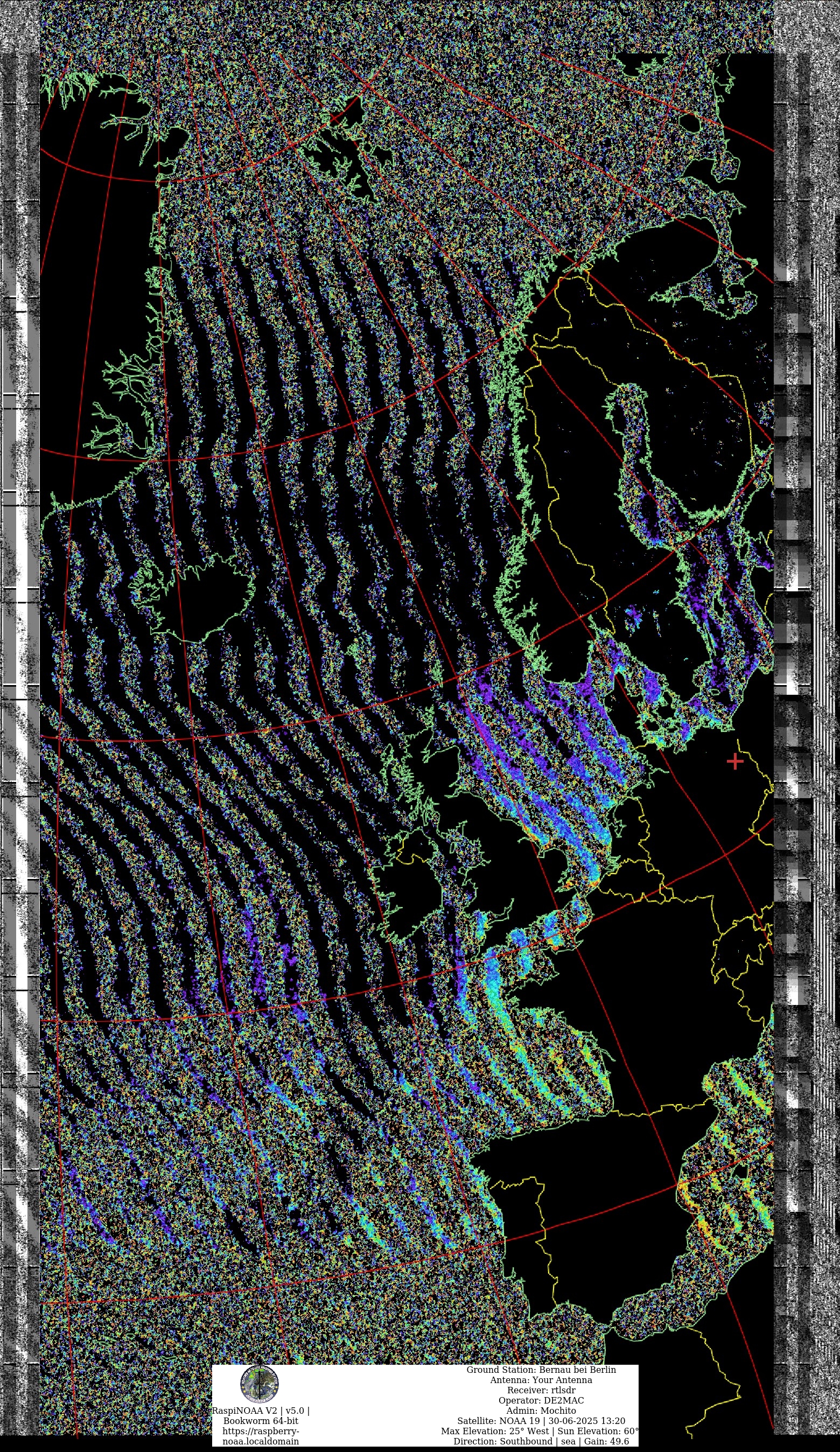
Task: Click the 'RaspiNOAA V2 | v5.0 |' text
Action: pyautogui.click(x=261, y=1411)
